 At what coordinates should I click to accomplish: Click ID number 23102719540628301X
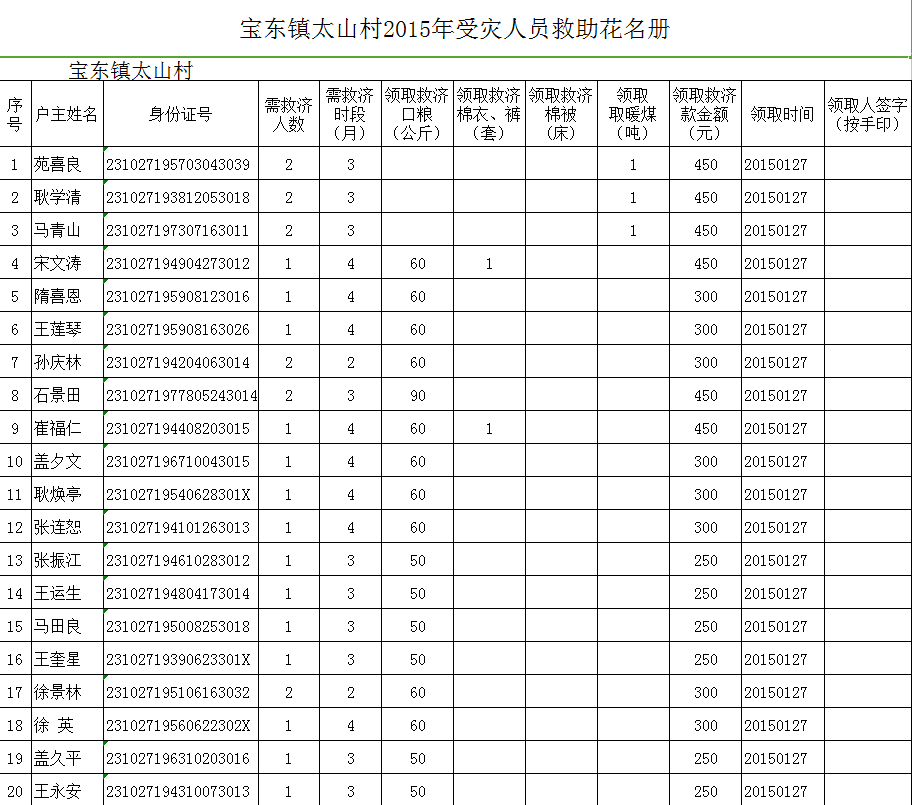click(x=178, y=495)
